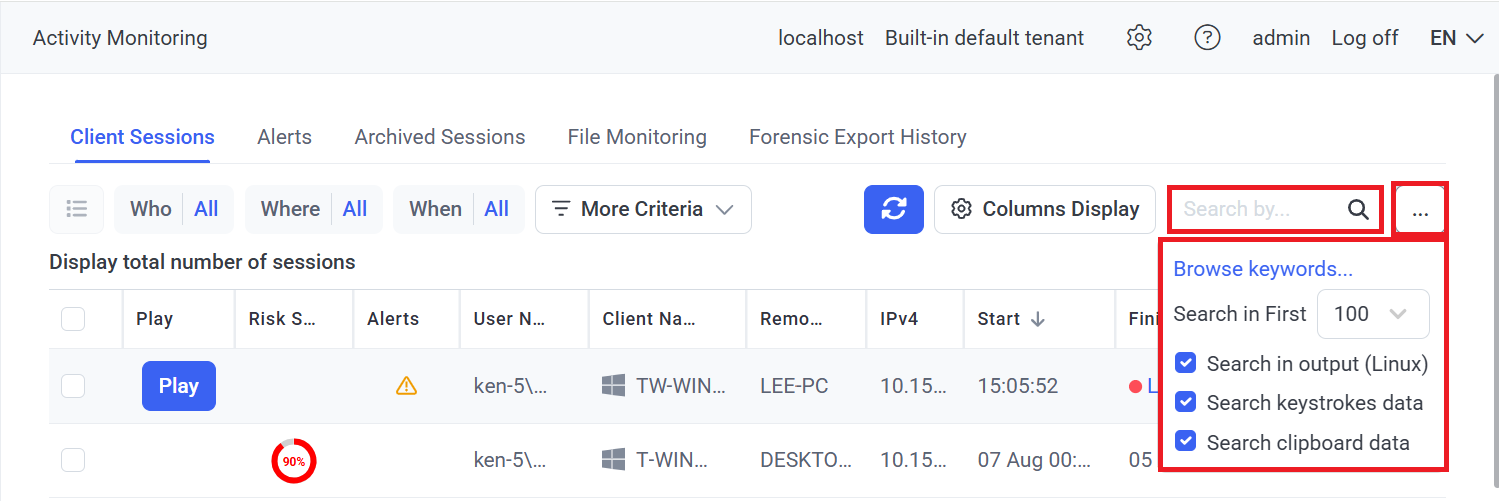Image resolution: width=1499 pixels, height=501 pixels.
Task: Expand the More Criteria dropdown
Action: coord(643,209)
